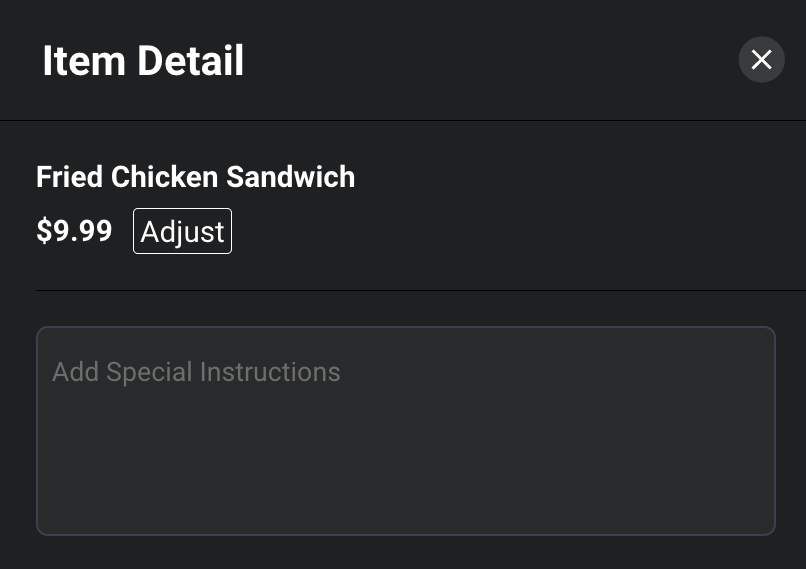Click the Adjust price button
This screenshot has height=569, width=806.
click(182, 231)
